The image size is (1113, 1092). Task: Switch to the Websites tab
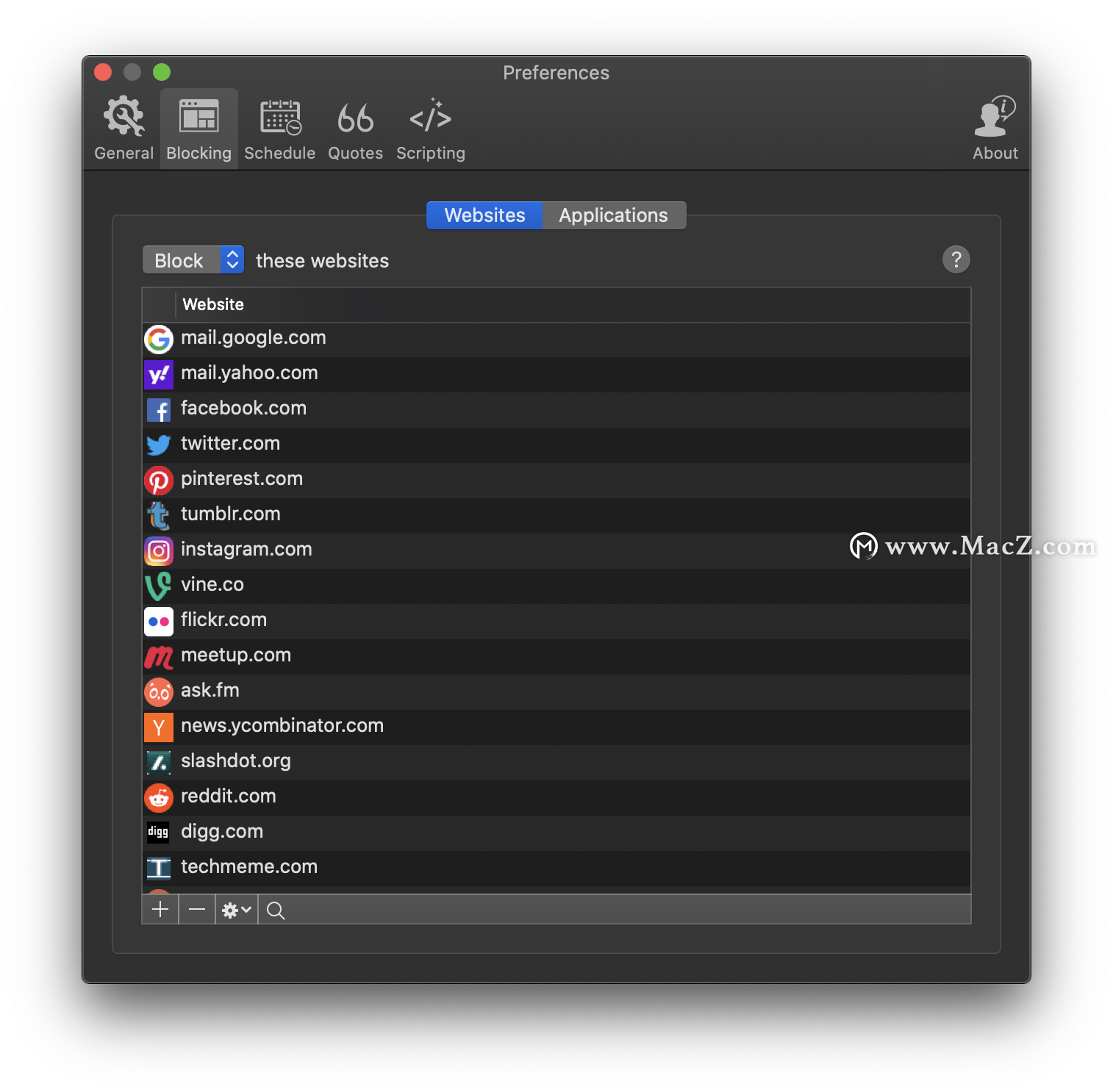(484, 215)
